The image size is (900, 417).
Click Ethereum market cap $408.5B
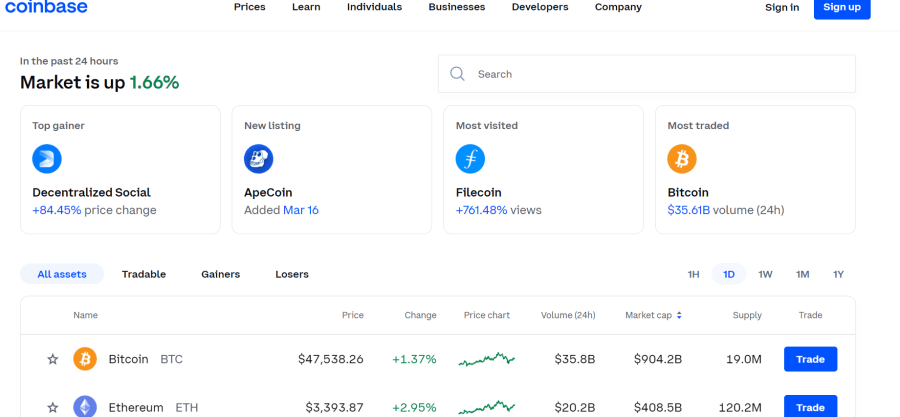(x=658, y=407)
